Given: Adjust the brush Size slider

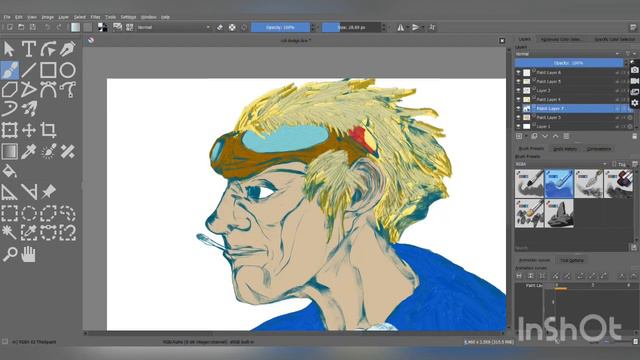Looking at the screenshot, I should [x=351, y=27].
